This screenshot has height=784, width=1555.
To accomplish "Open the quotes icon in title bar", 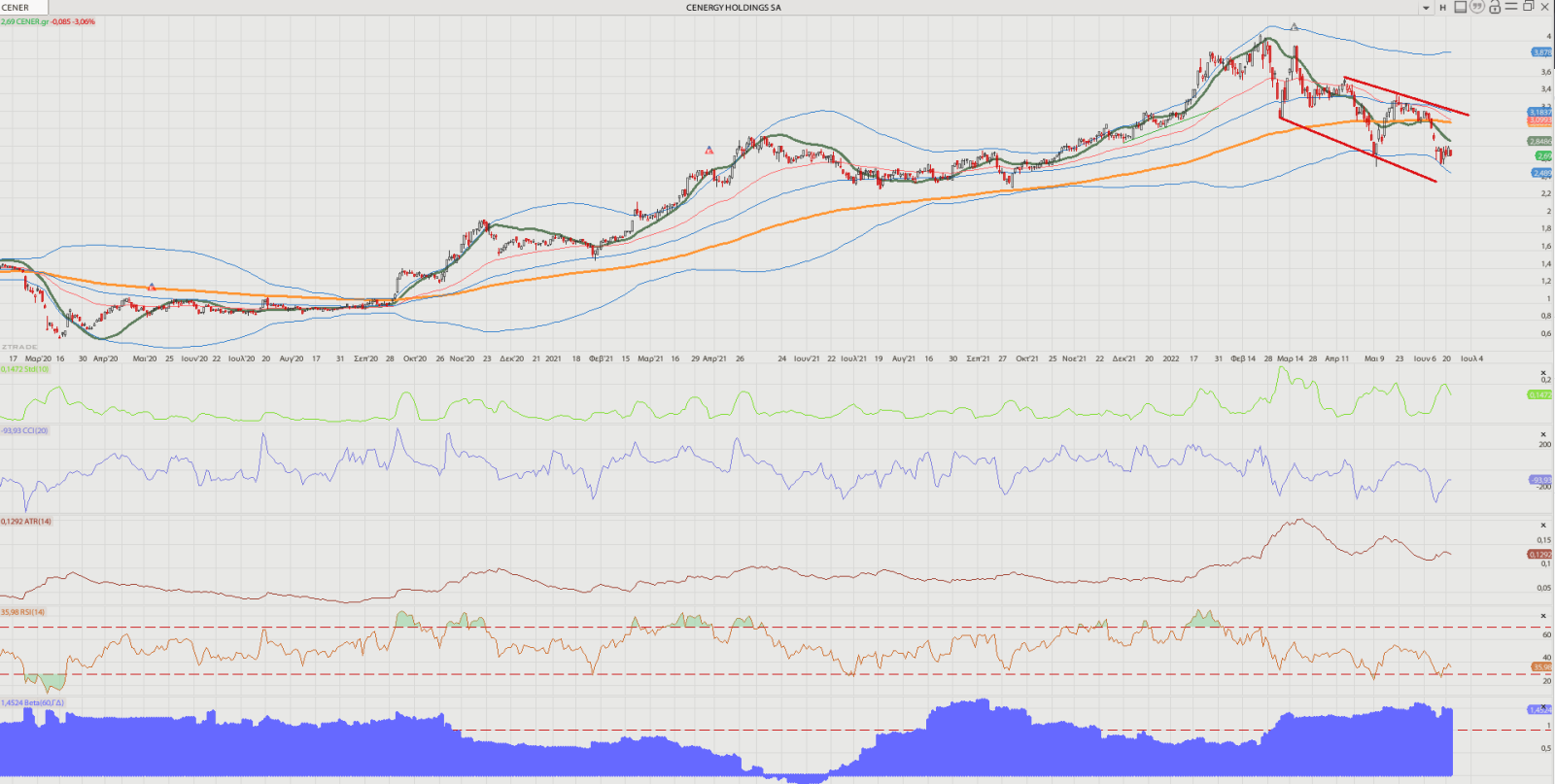I will pos(1477,7).
